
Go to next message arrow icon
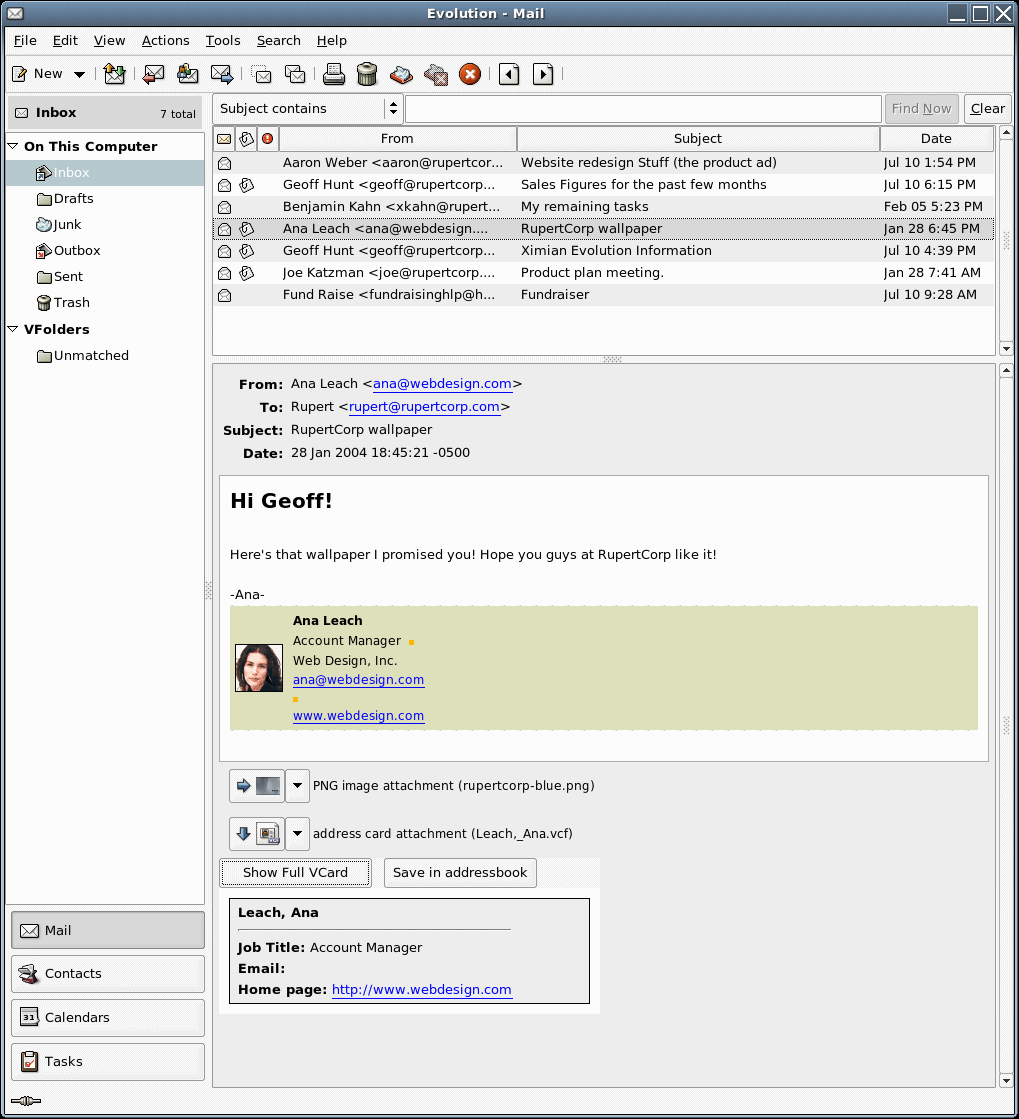tap(543, 74)
